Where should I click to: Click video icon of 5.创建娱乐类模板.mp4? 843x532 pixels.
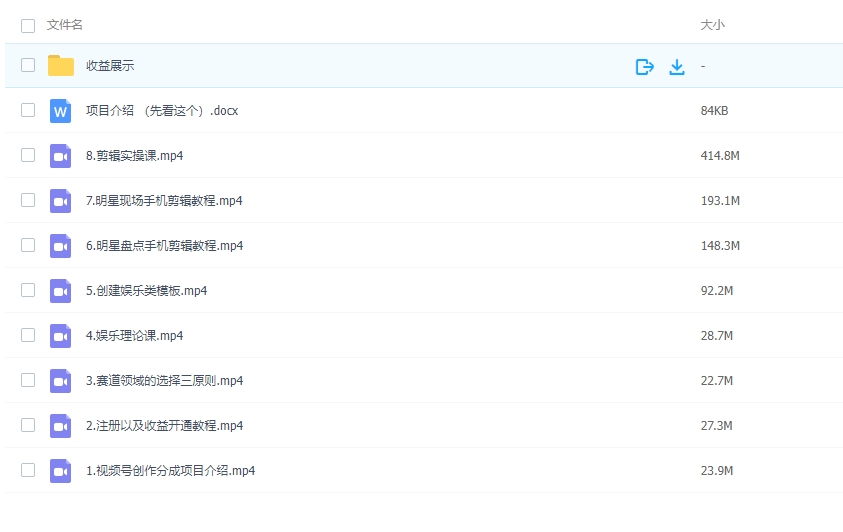[61, 291]
